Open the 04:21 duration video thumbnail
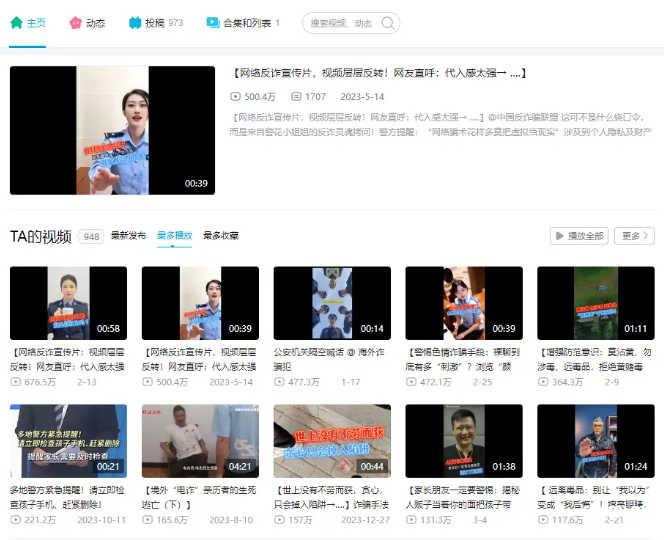The image size is (664, 540). pyautogui.click(x=200, y=440)
